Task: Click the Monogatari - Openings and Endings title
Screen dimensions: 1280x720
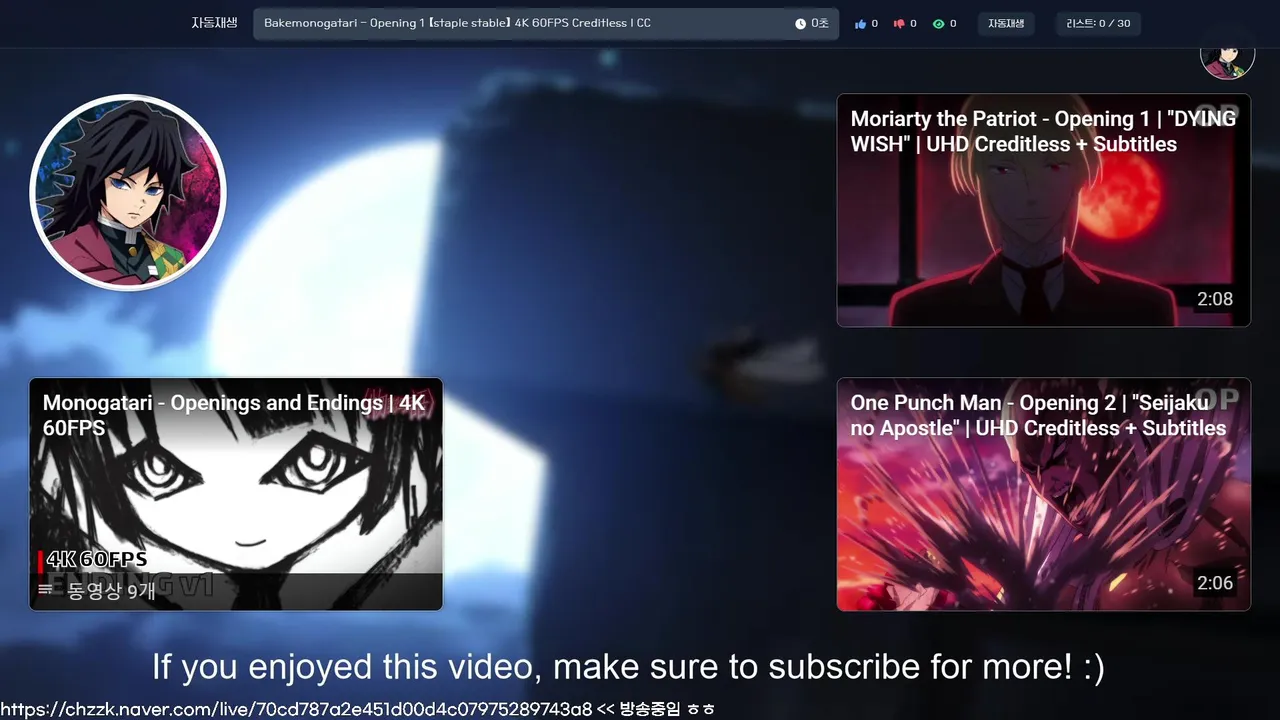Action: click(x=234, y=415)
